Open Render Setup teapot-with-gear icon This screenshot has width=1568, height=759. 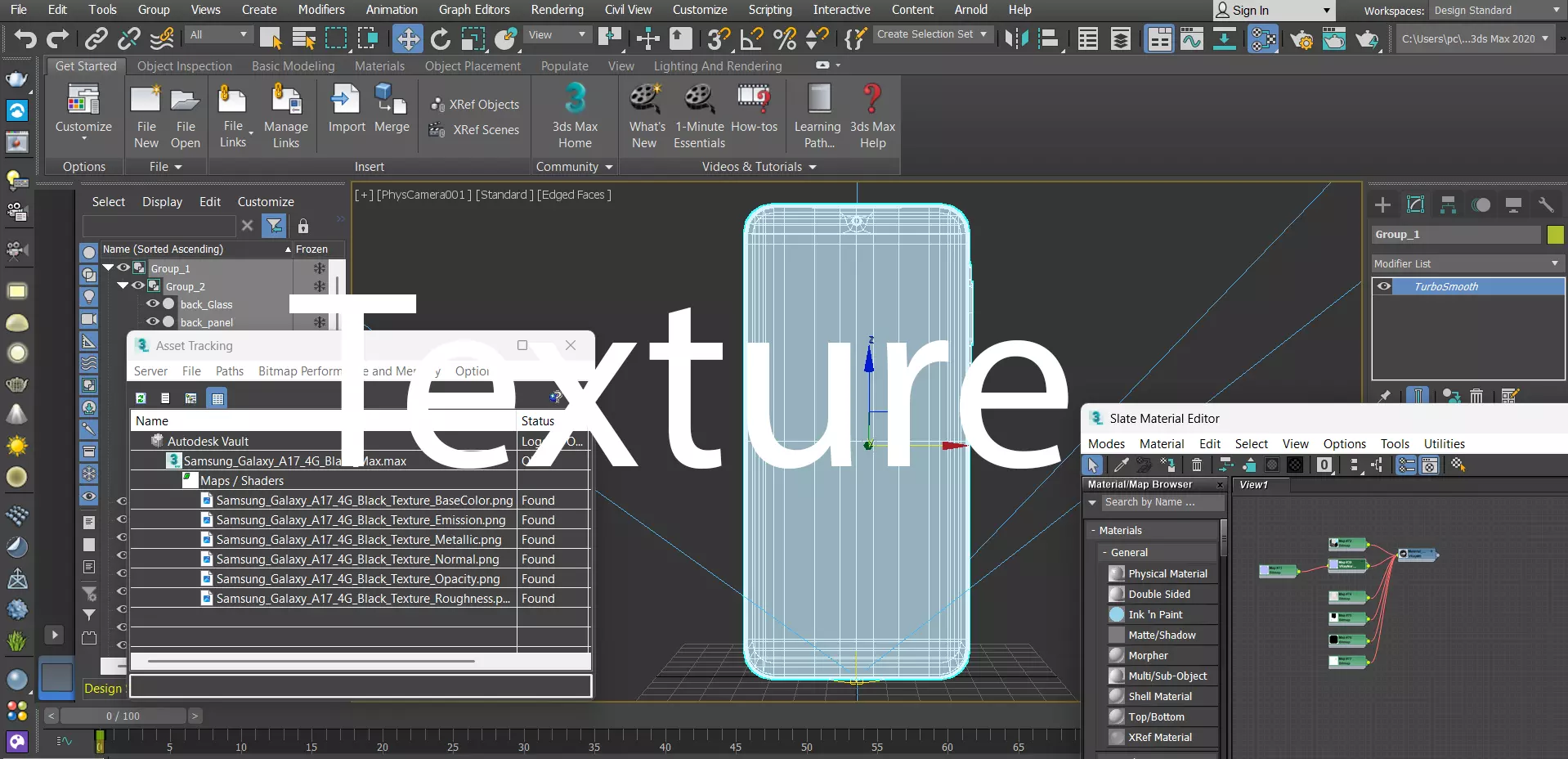coord(1301,38)
